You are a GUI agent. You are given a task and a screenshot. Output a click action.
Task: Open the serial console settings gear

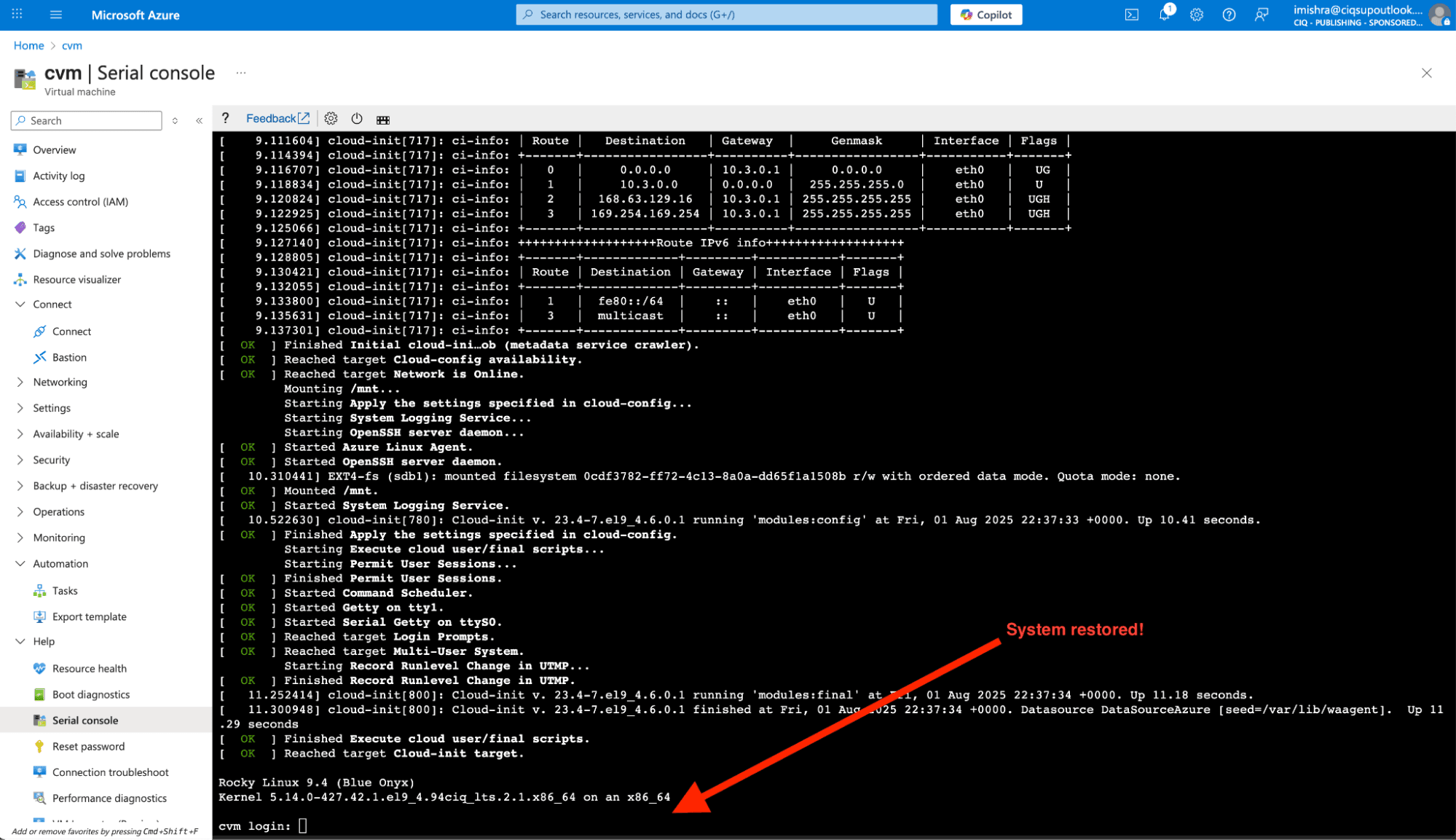331,119
